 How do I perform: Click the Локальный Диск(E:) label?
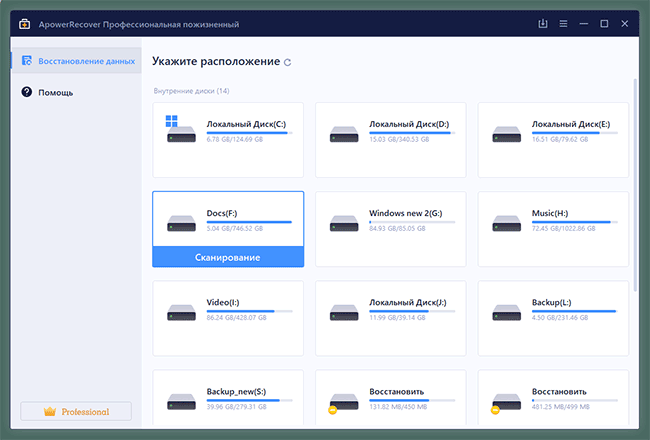pos(571,124)
